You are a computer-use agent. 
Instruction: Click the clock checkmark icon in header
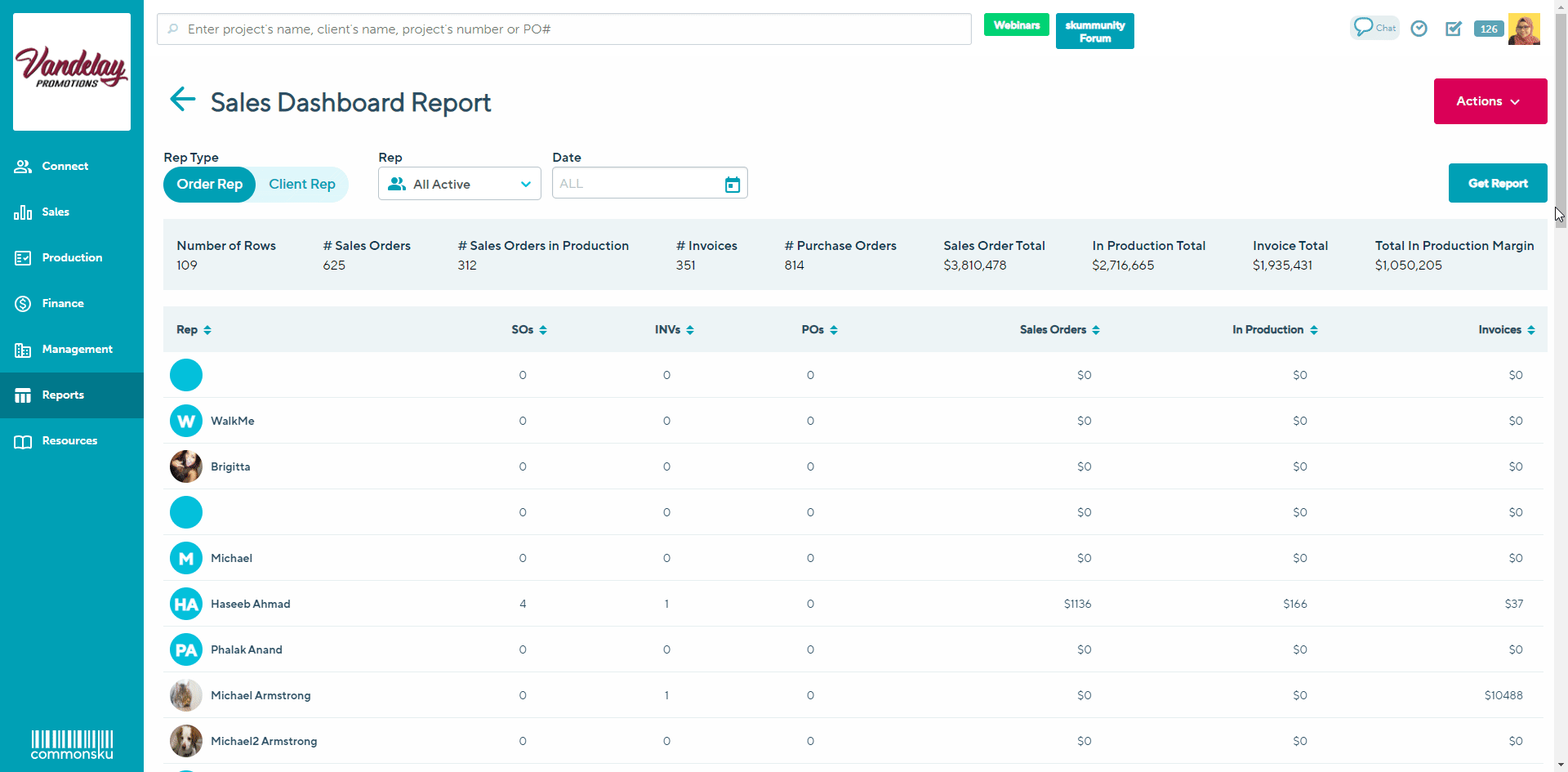coord(1419,29)
